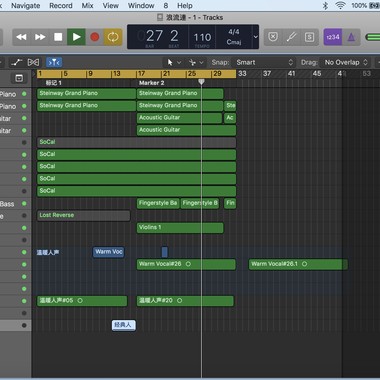Open the Window menu
Image resolution: width=380 pixels, height=380 pixels.
(141, 6)
